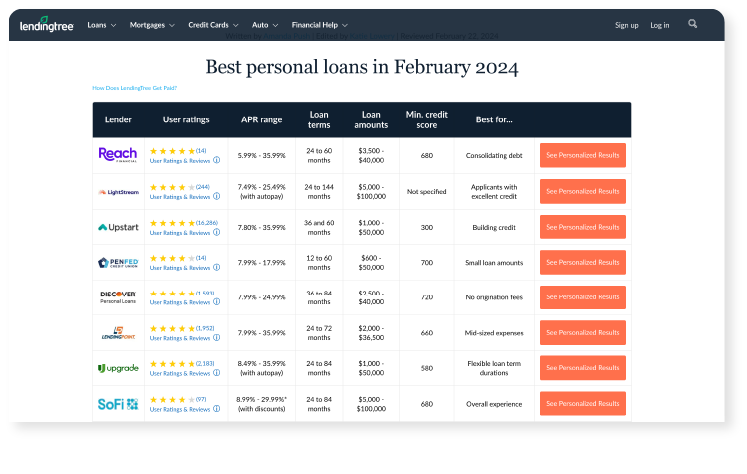Select the 'Overall experience' cell

[494, 404]
